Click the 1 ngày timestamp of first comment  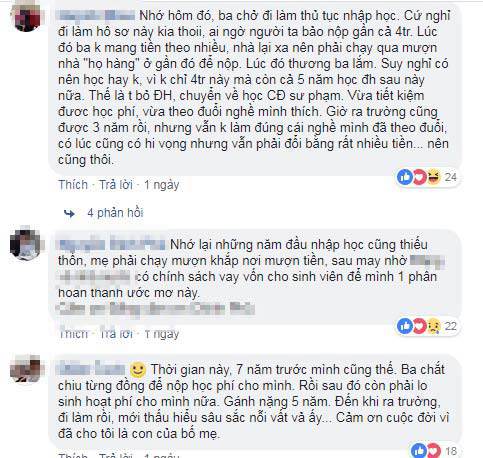coord(162,185)
